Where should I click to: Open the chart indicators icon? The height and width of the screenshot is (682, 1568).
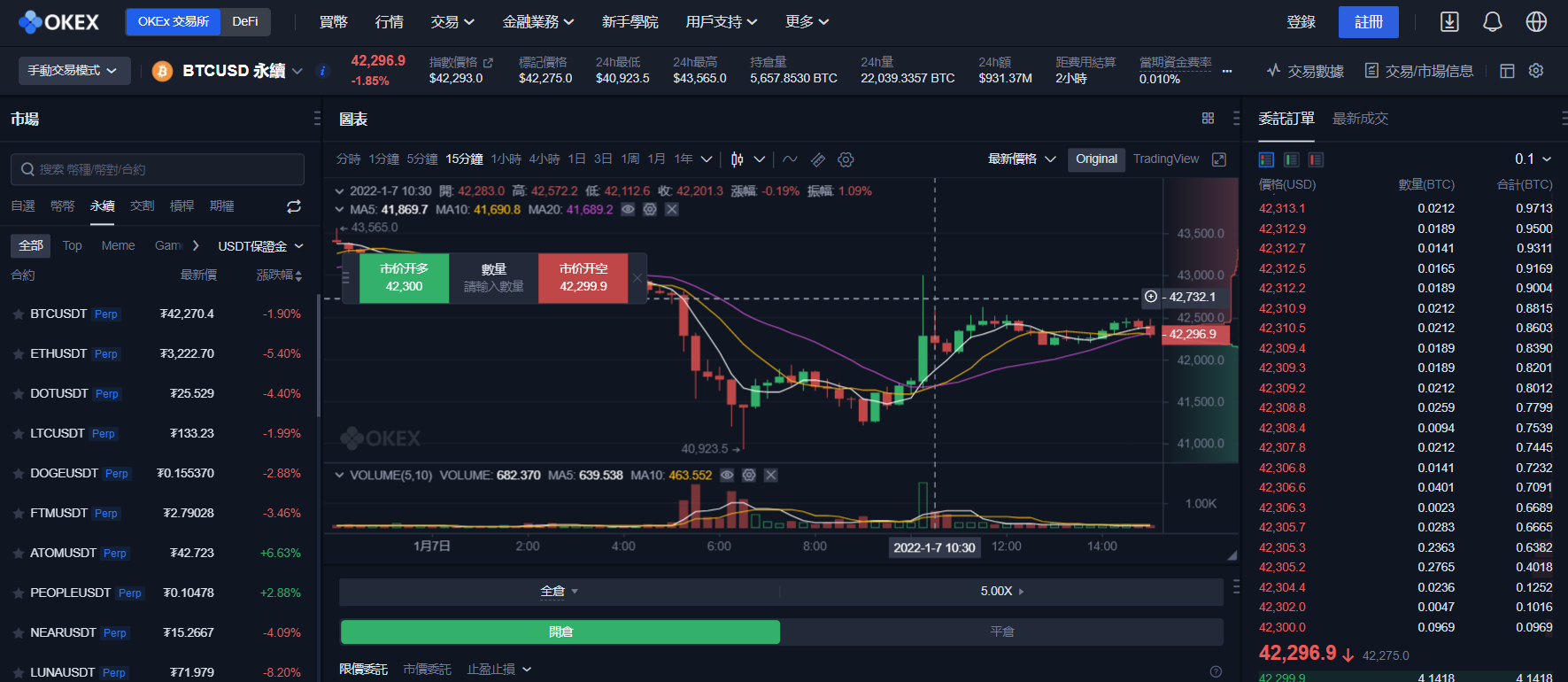(790, 159)
